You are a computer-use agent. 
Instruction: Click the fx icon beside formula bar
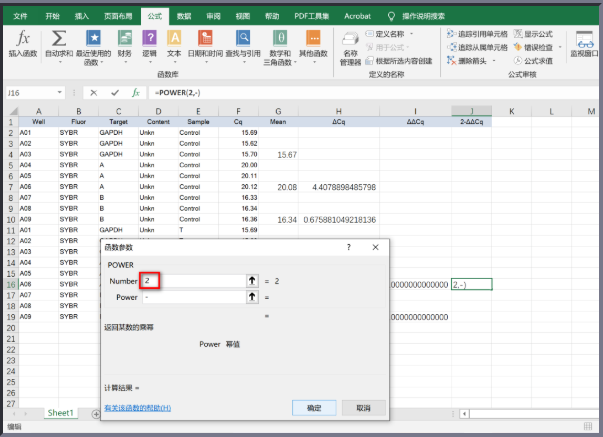click(x=136, y=93)
